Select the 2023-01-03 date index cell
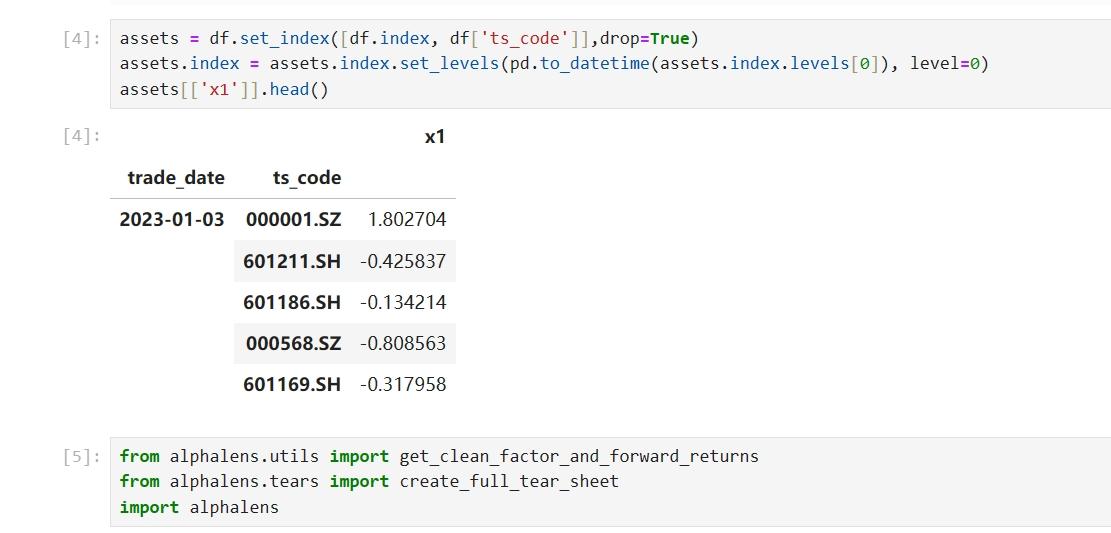Image resolution: width=1111 pixels, height=533 pixels. pos(172,219)
